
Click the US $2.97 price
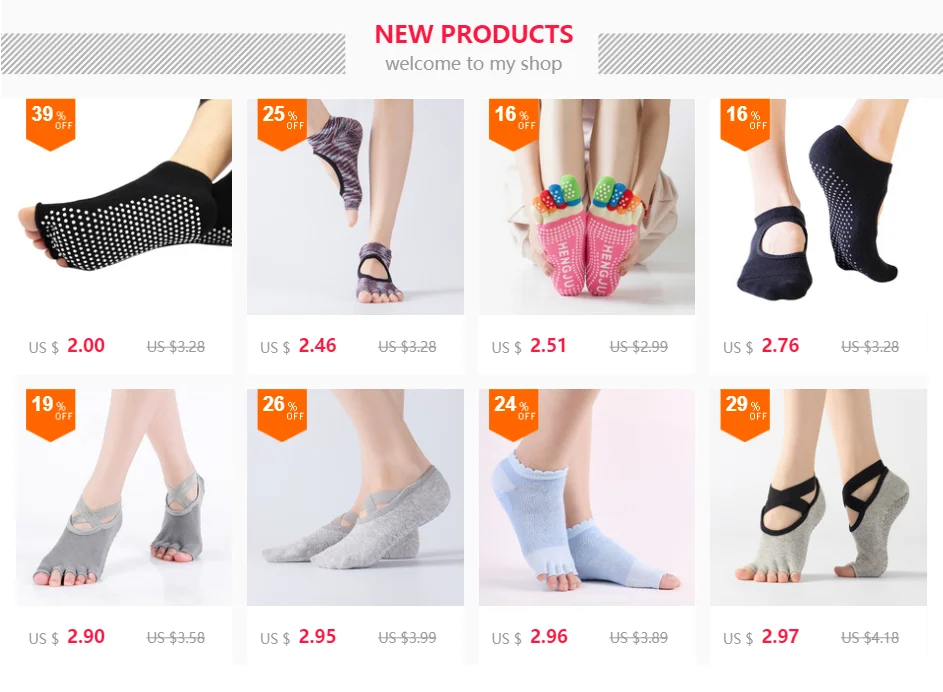point(761,637)
